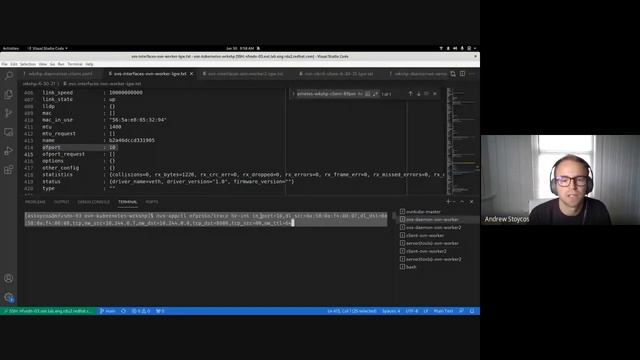The width and height of the screenshot is (640, 360).
Task: Toggle Match Case in Find widget
Action: click(360, 94)
